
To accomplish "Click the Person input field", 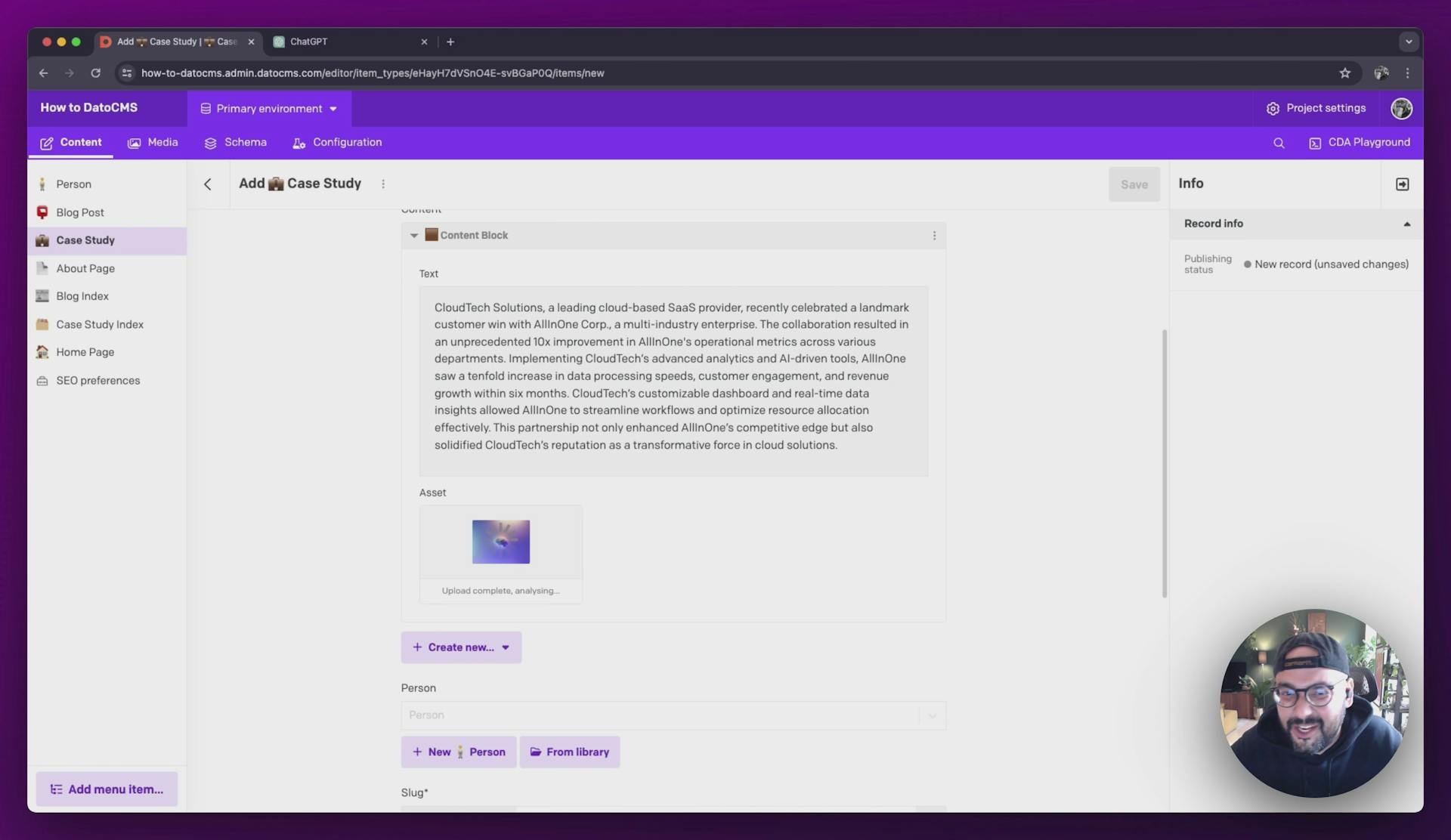I will click(672, 715).
